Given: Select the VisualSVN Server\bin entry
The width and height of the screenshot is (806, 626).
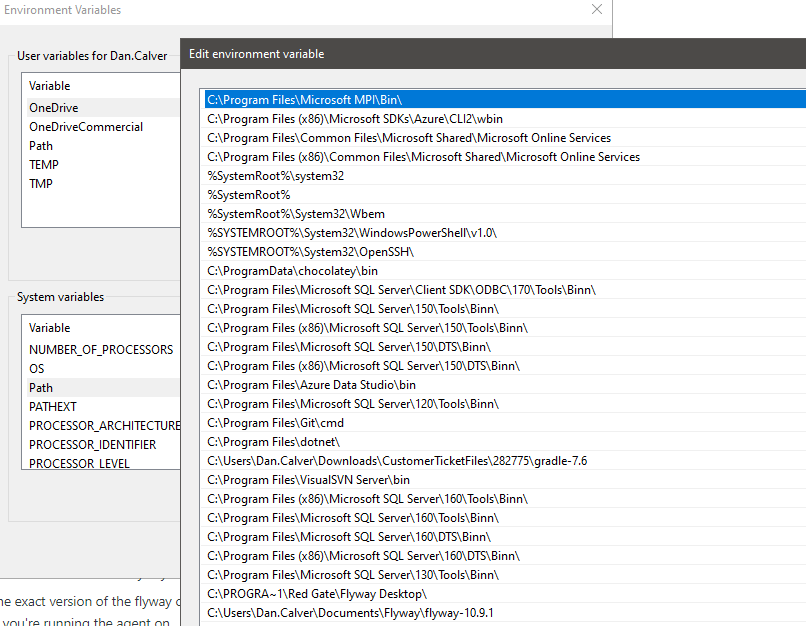Looking at the screenshot, I should tap(505, 480).
